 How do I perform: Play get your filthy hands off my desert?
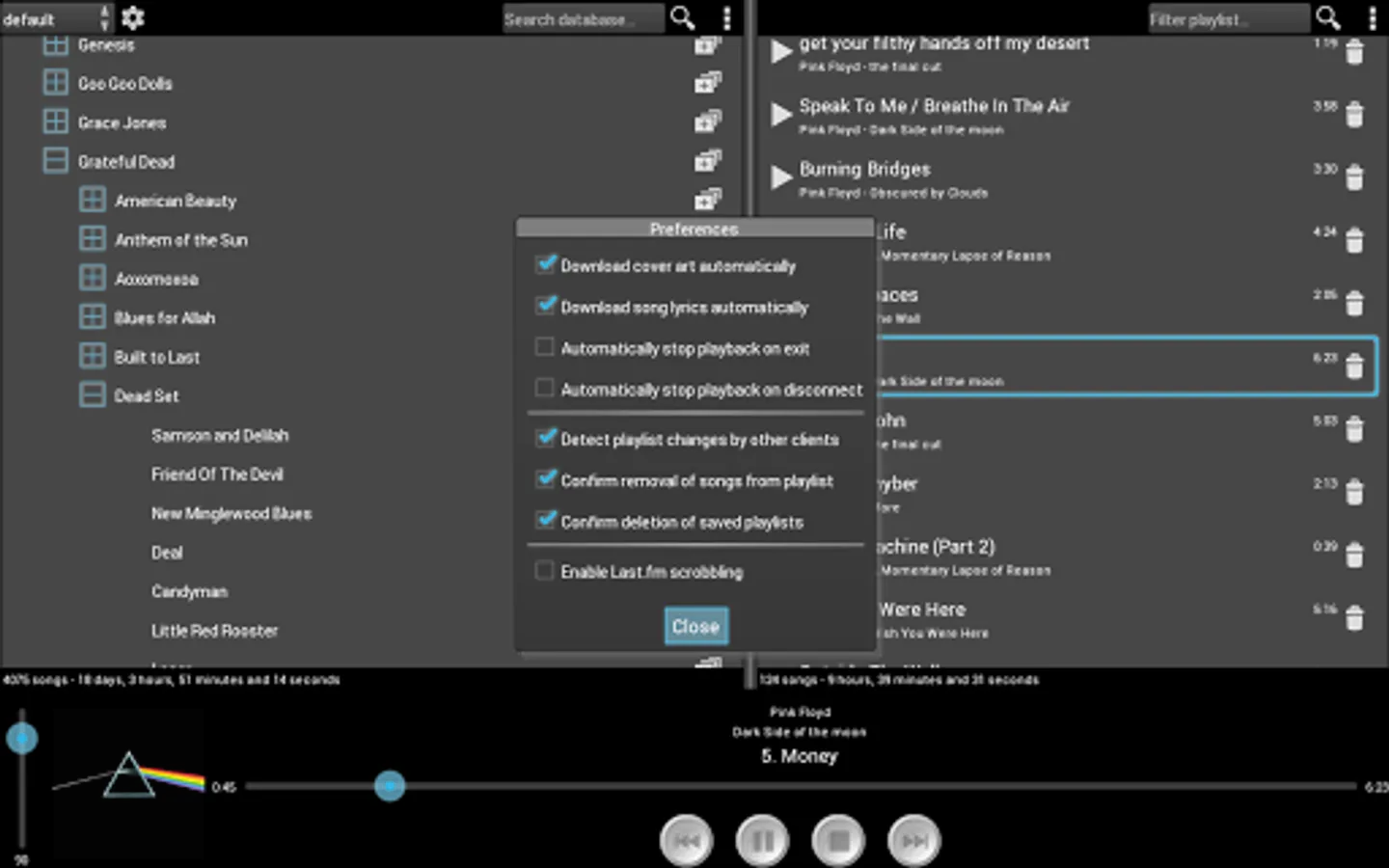(x=780, y=52)
